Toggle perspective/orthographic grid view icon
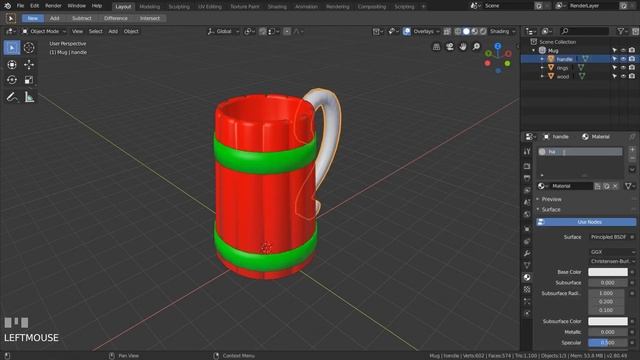This screenshot has width=640, height=360. click(436, 47)
